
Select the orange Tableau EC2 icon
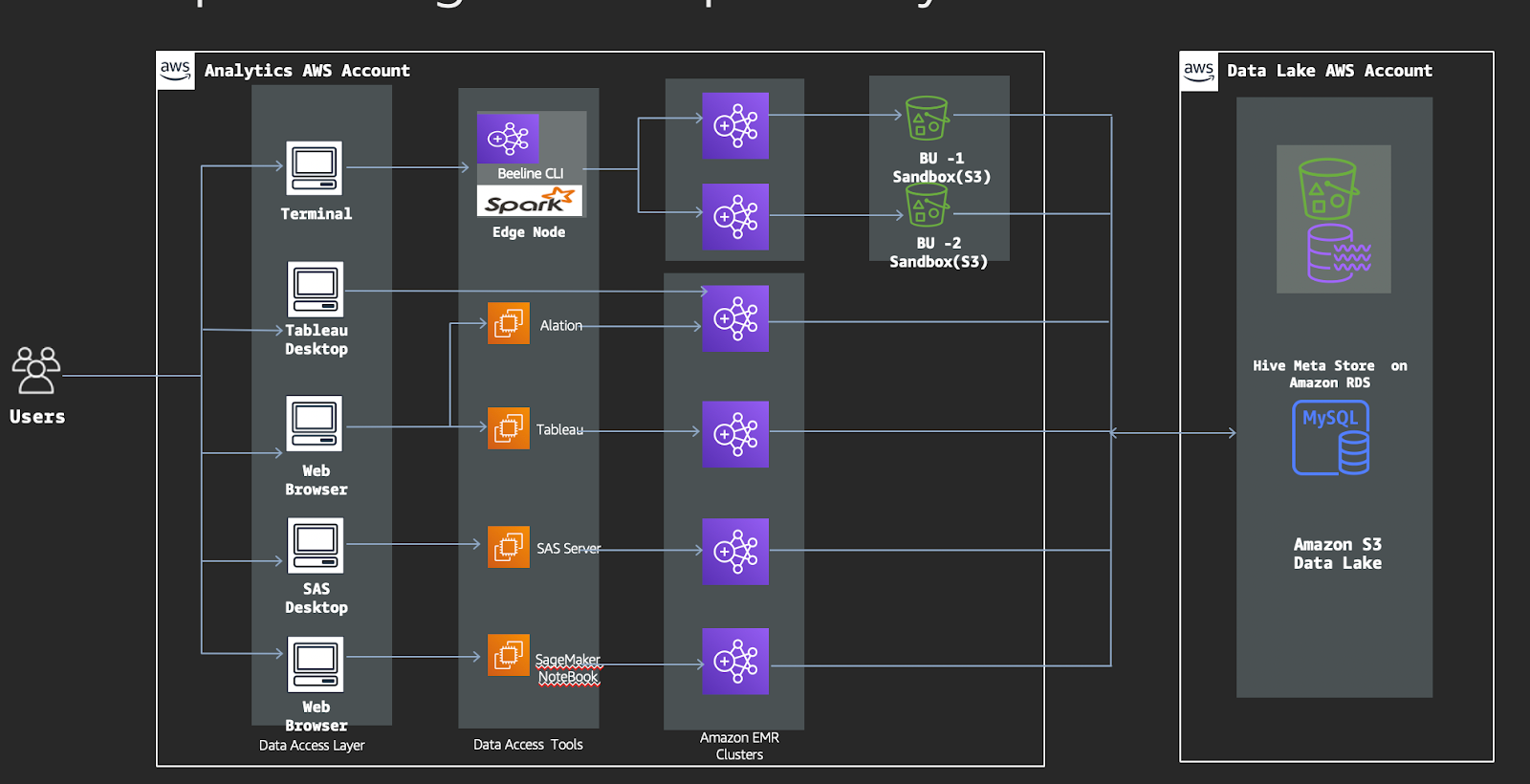[509, 428]
